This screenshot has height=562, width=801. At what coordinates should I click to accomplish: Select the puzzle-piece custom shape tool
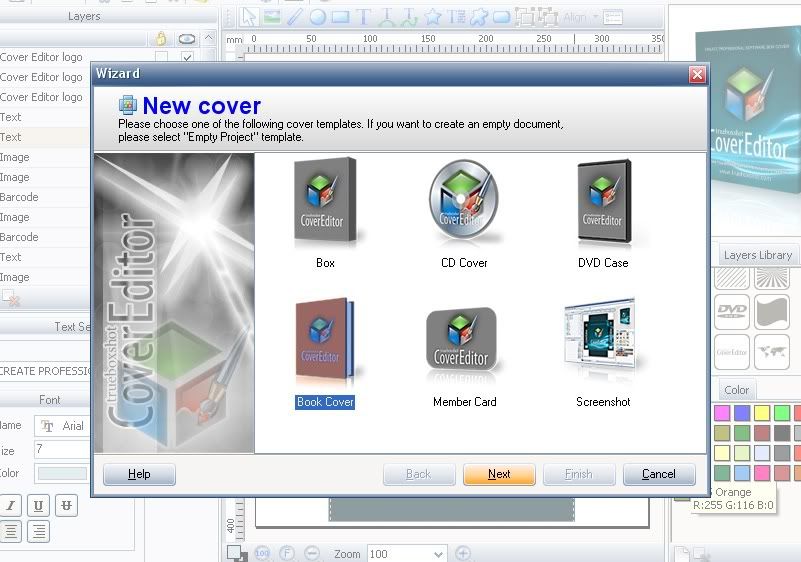pos(479,17)
